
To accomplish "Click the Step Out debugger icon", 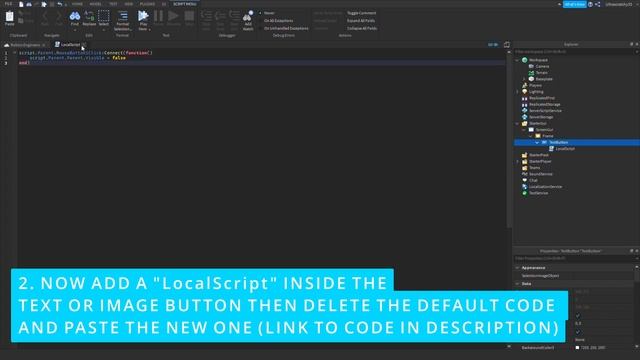I will pos(234,16).
